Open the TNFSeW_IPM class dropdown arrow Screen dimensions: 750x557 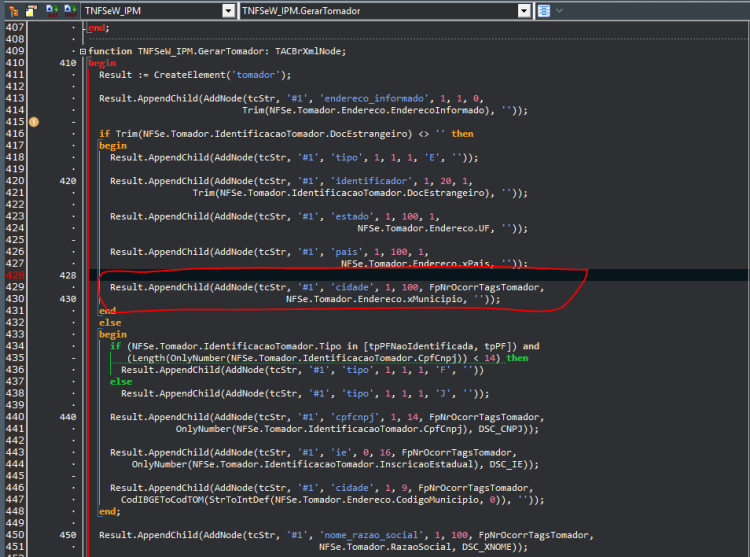tap(229, 11)
